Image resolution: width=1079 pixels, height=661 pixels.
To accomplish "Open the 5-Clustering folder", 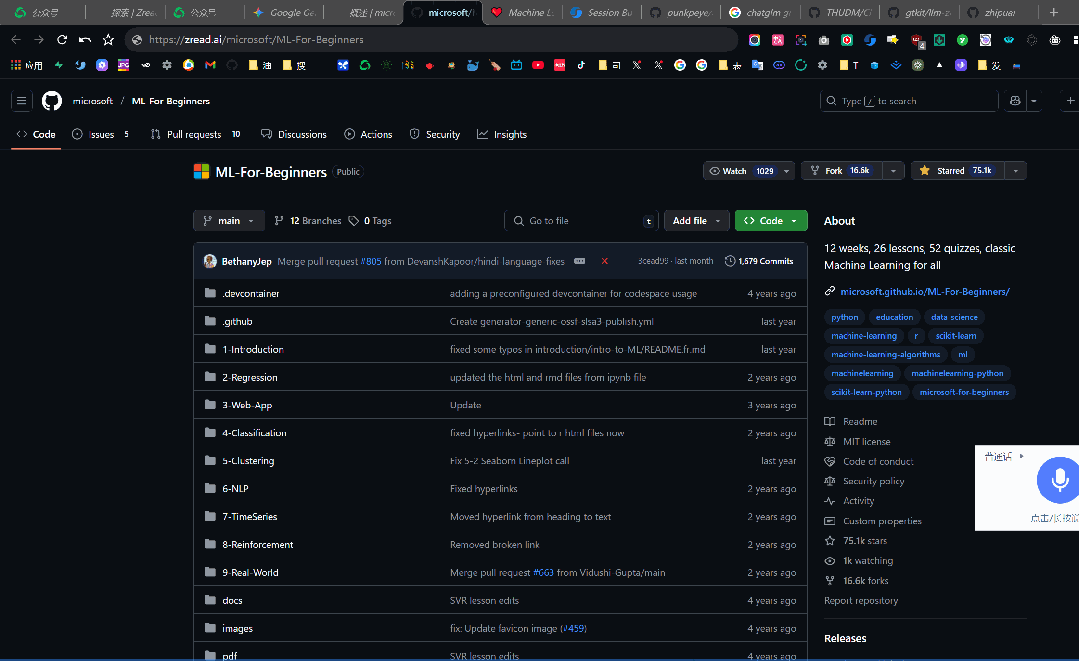I will coord(248,461).
